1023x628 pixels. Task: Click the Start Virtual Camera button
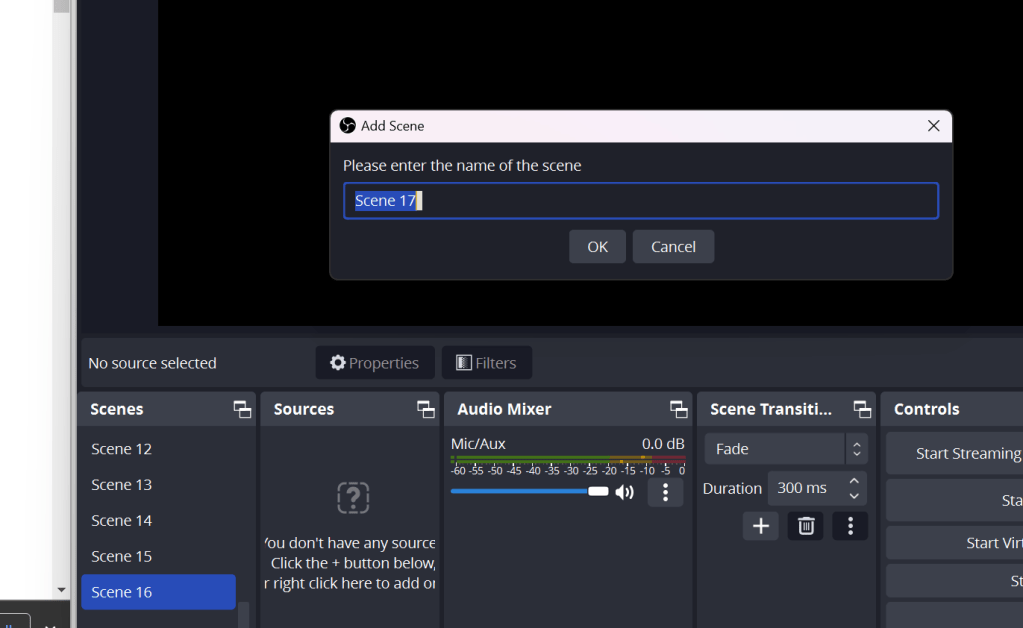tap(954, 543)
